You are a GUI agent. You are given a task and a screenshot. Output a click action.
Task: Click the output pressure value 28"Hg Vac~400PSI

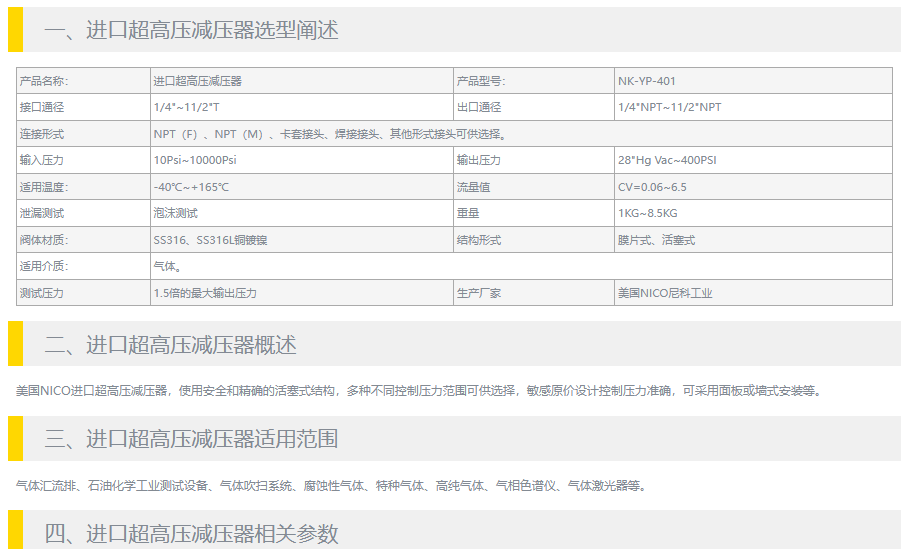point(667,160)
